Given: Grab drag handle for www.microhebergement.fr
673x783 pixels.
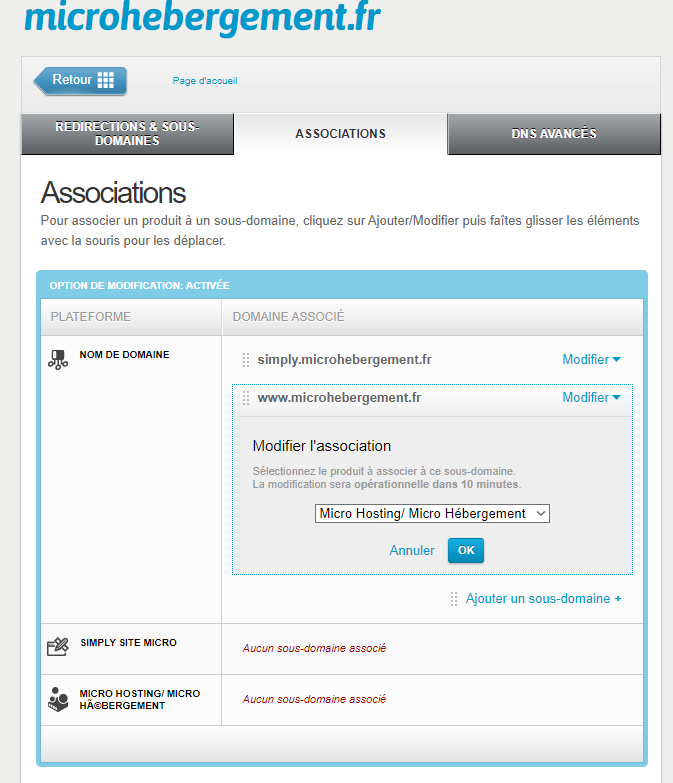Looking at the screenshot, I should pyautogui.click(x=246, y=398).
